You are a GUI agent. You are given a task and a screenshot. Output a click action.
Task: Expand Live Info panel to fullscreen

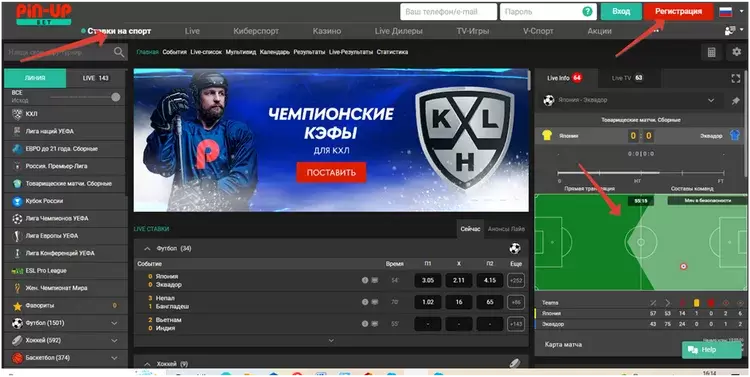point(736,78)
